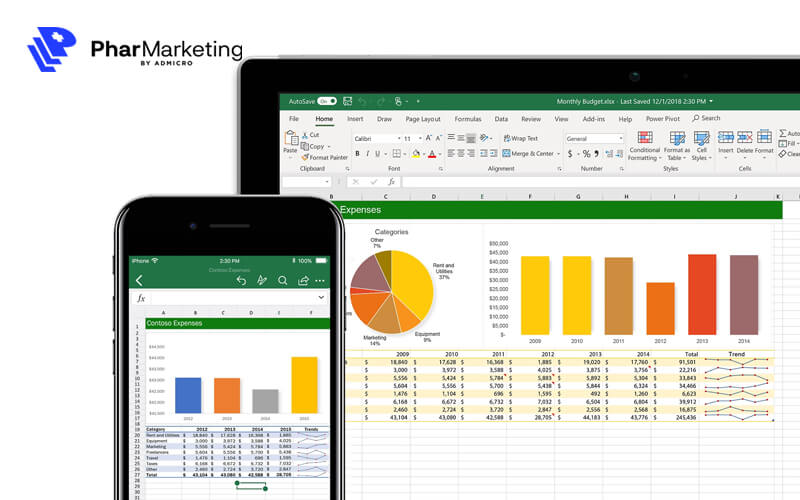Open the Draw ribbon tab
The image size is (800, 500).
coord(384,119)
